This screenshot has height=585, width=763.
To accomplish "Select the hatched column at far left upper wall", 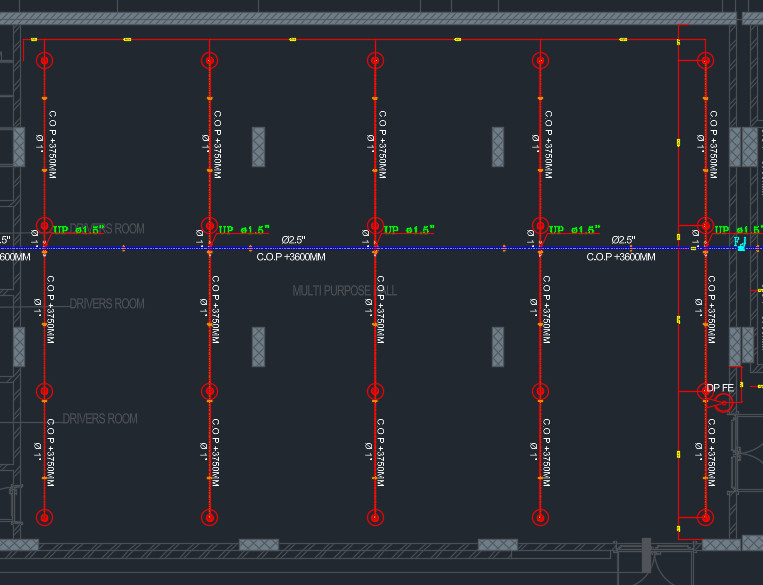I will [x=18, y=147].
